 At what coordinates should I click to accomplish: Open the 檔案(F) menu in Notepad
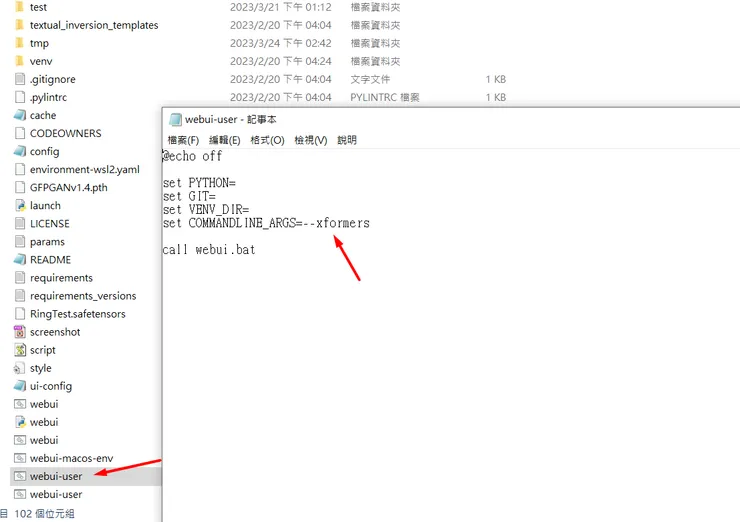[183, 140]
